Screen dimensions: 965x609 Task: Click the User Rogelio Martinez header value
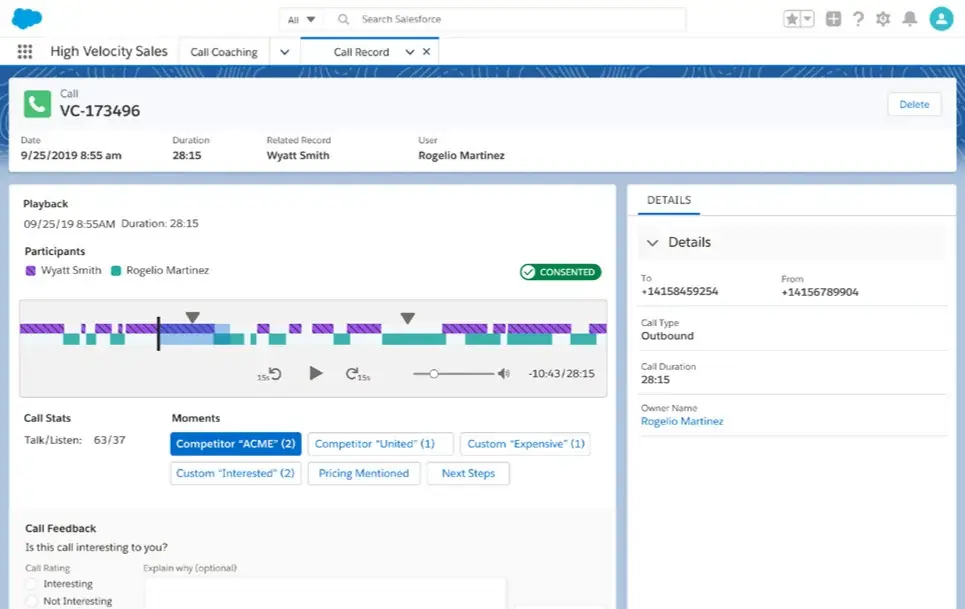(462, 156)
